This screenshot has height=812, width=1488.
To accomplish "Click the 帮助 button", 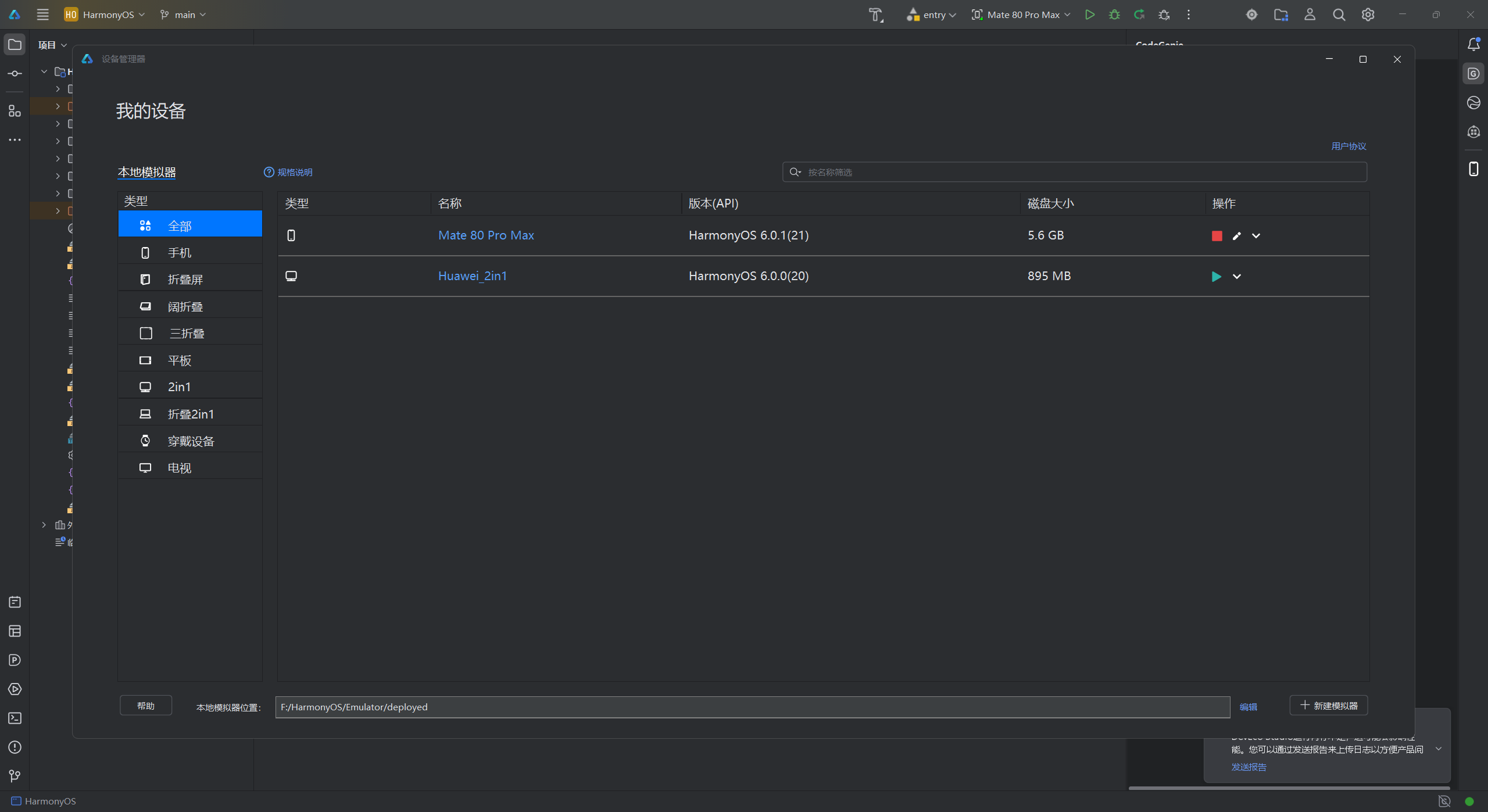I will pos(146,706).
